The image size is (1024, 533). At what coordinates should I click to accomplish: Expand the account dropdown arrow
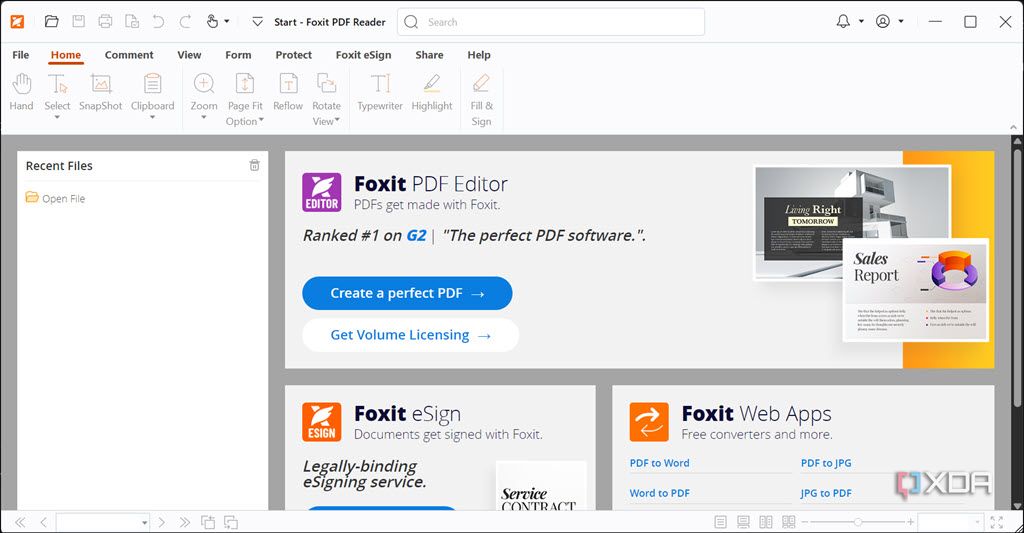[901, 22]
